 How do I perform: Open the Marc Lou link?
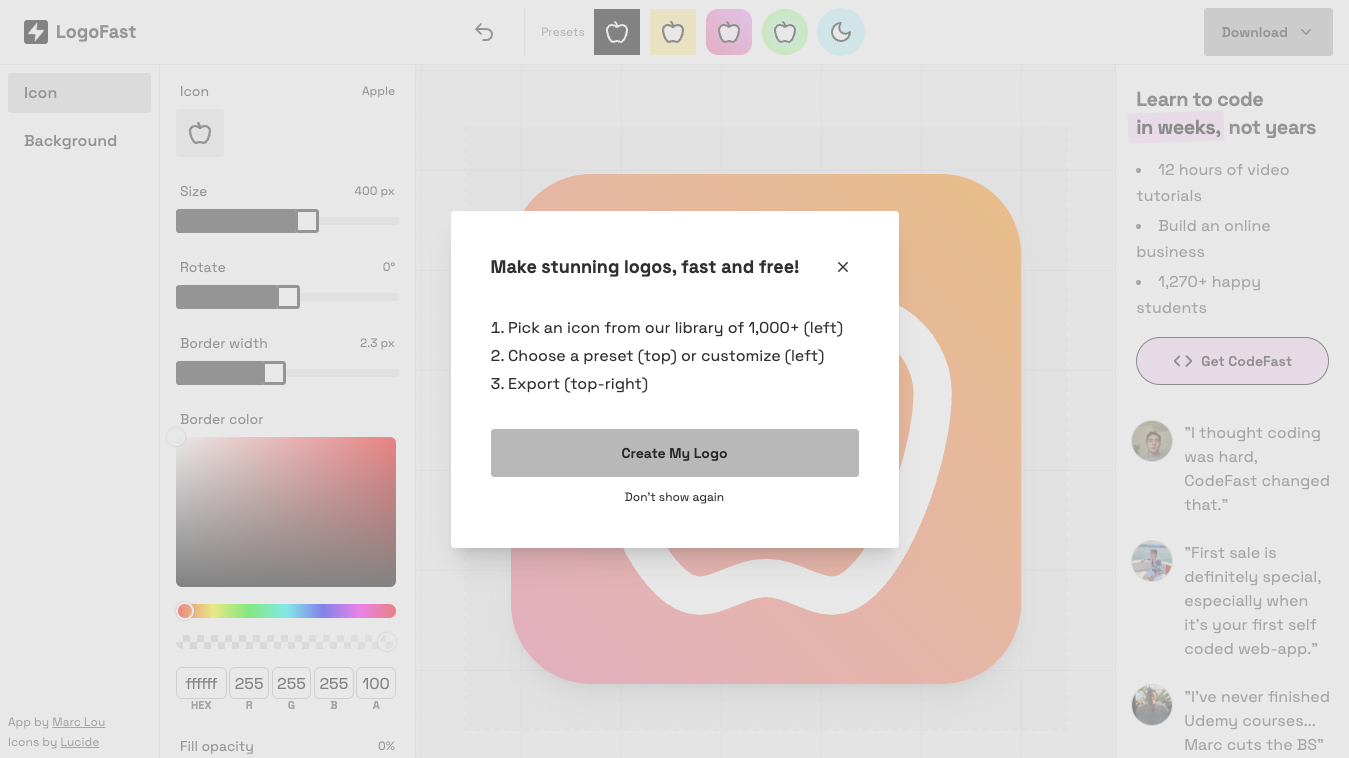[x=78, y=722]
